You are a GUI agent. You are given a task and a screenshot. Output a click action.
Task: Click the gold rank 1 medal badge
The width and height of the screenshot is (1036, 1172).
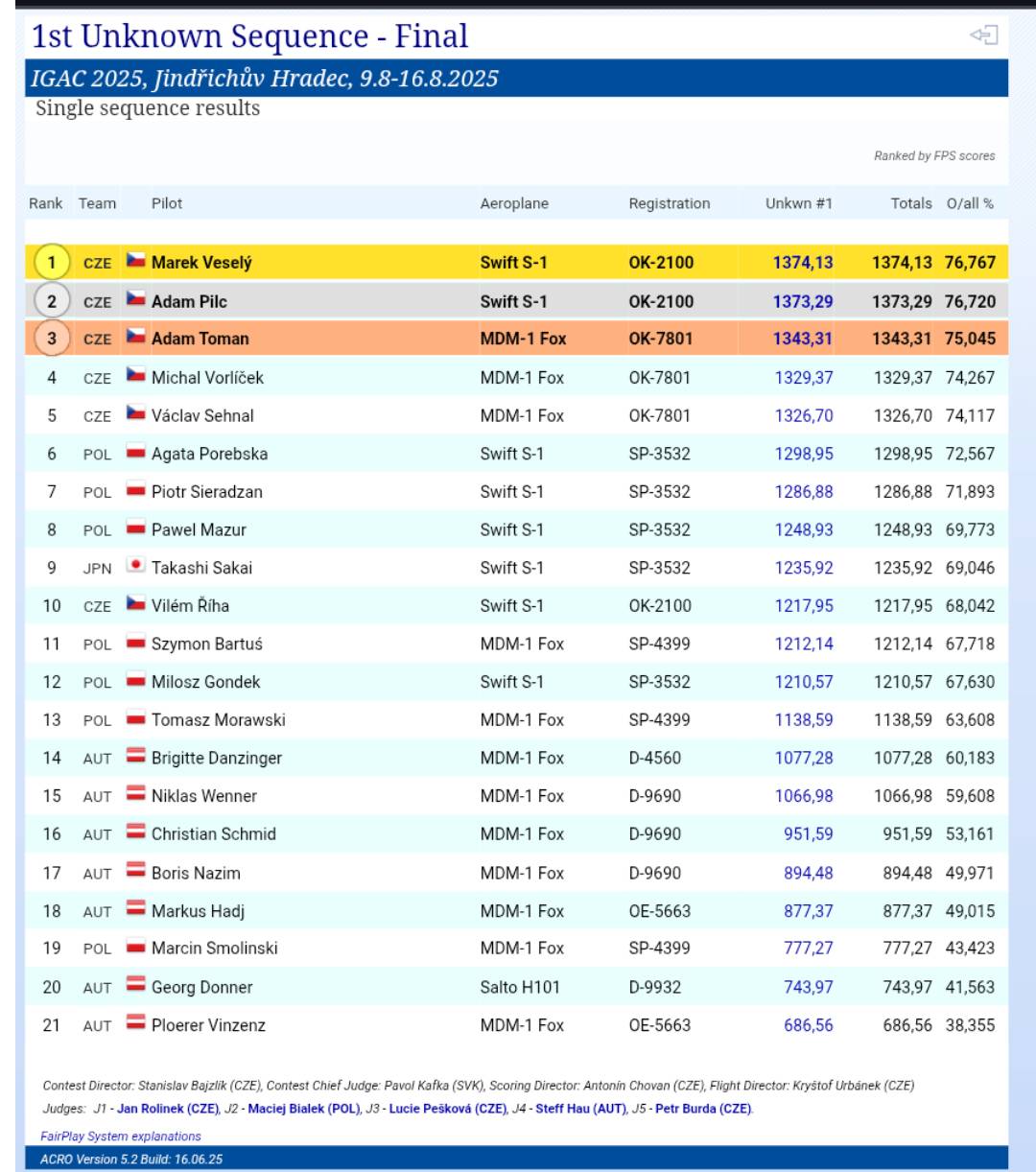pos(52,262)
